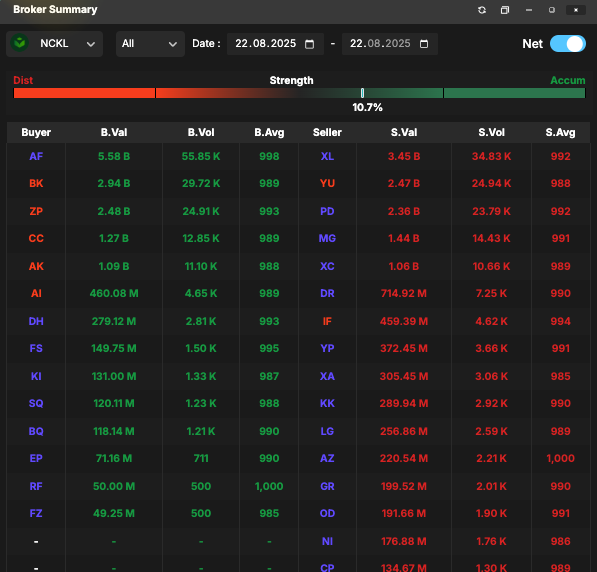Toggle the Net switch off

pos(568,44)
